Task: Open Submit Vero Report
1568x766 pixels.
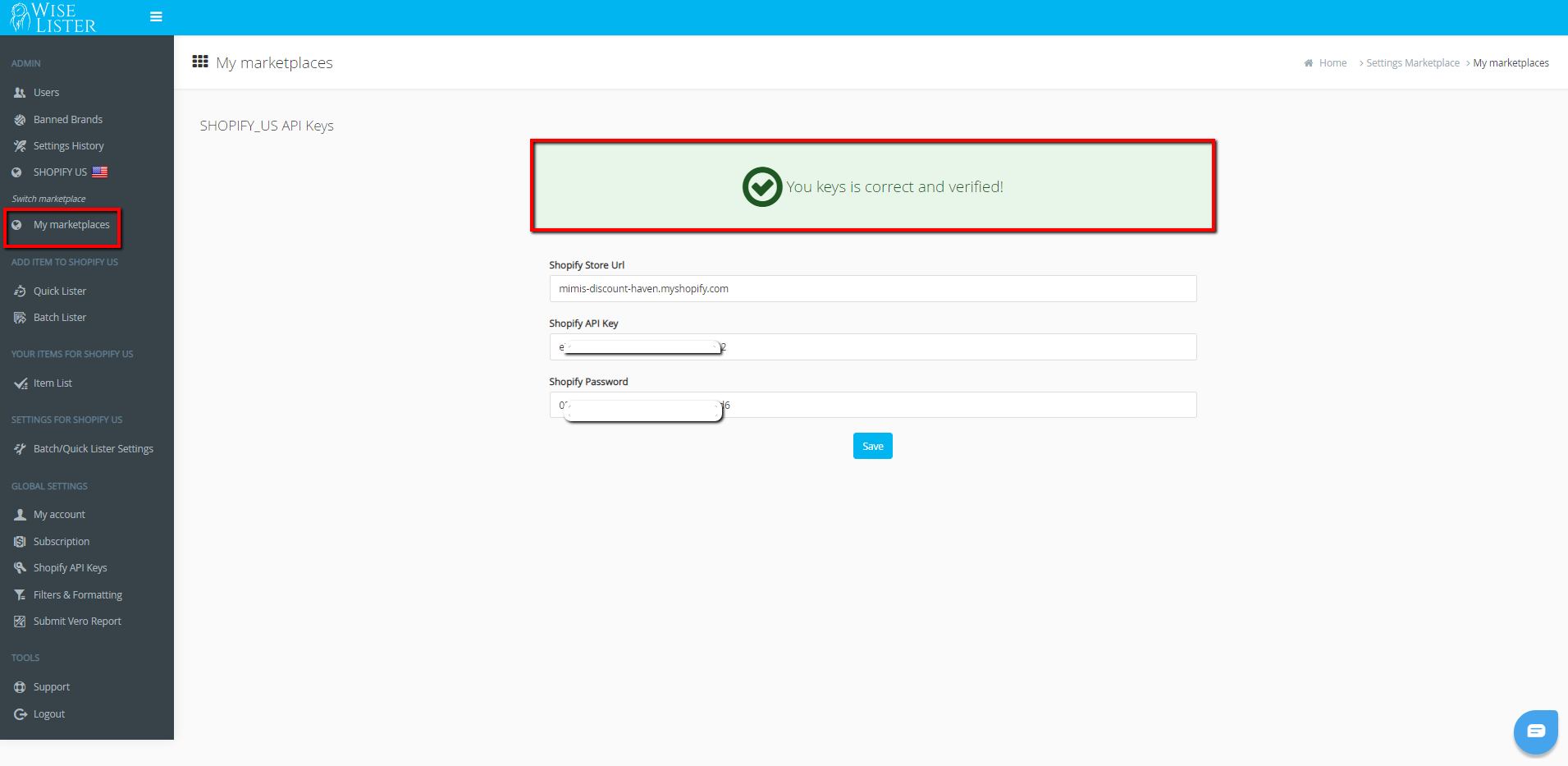Action: tap(77, 622)
